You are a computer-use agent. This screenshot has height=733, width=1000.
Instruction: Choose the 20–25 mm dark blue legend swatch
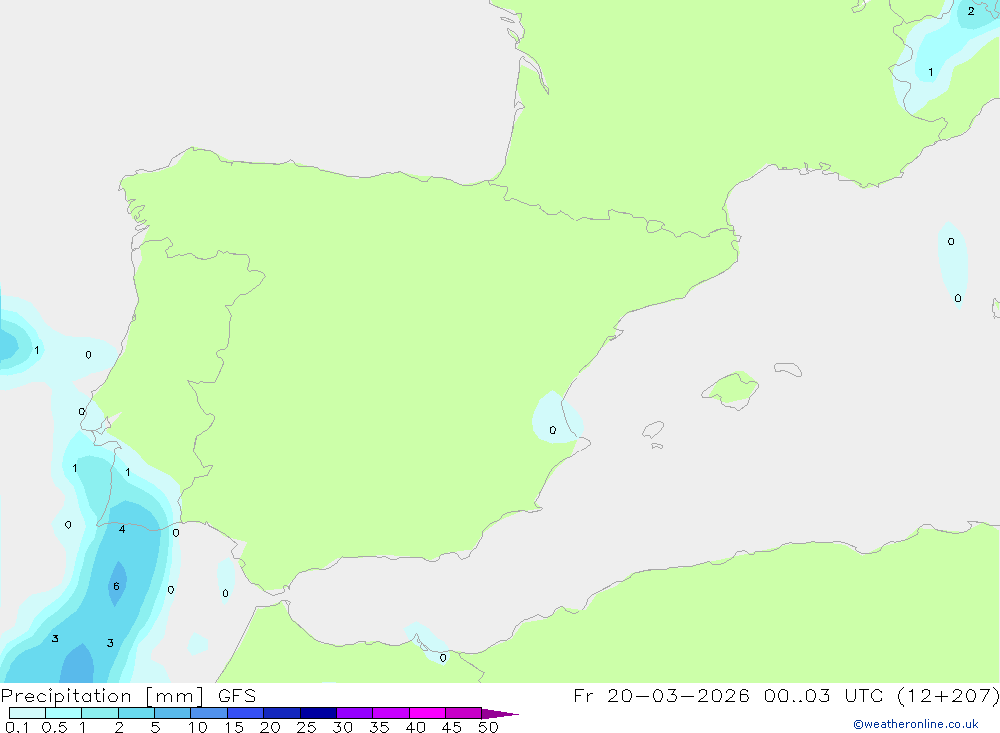[x=282, y=713]
